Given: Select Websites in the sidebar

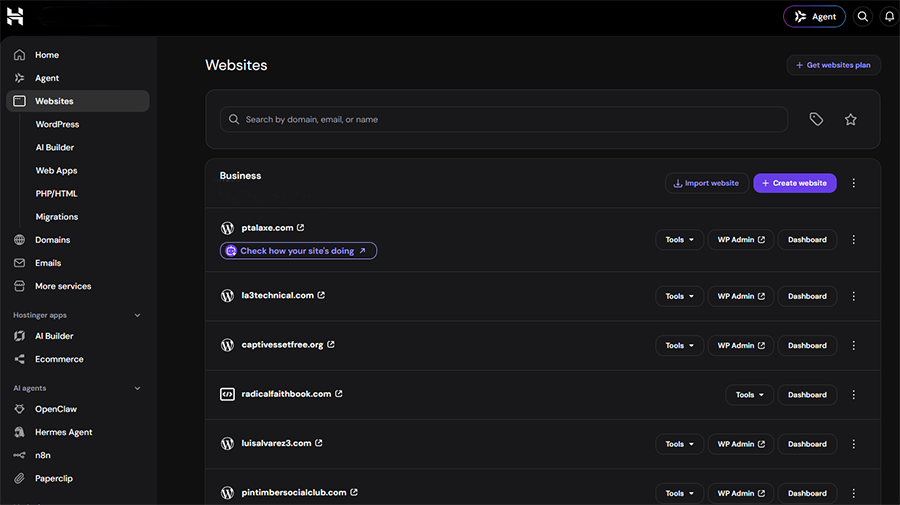Looking at the screenshot, I should (78, 101).
